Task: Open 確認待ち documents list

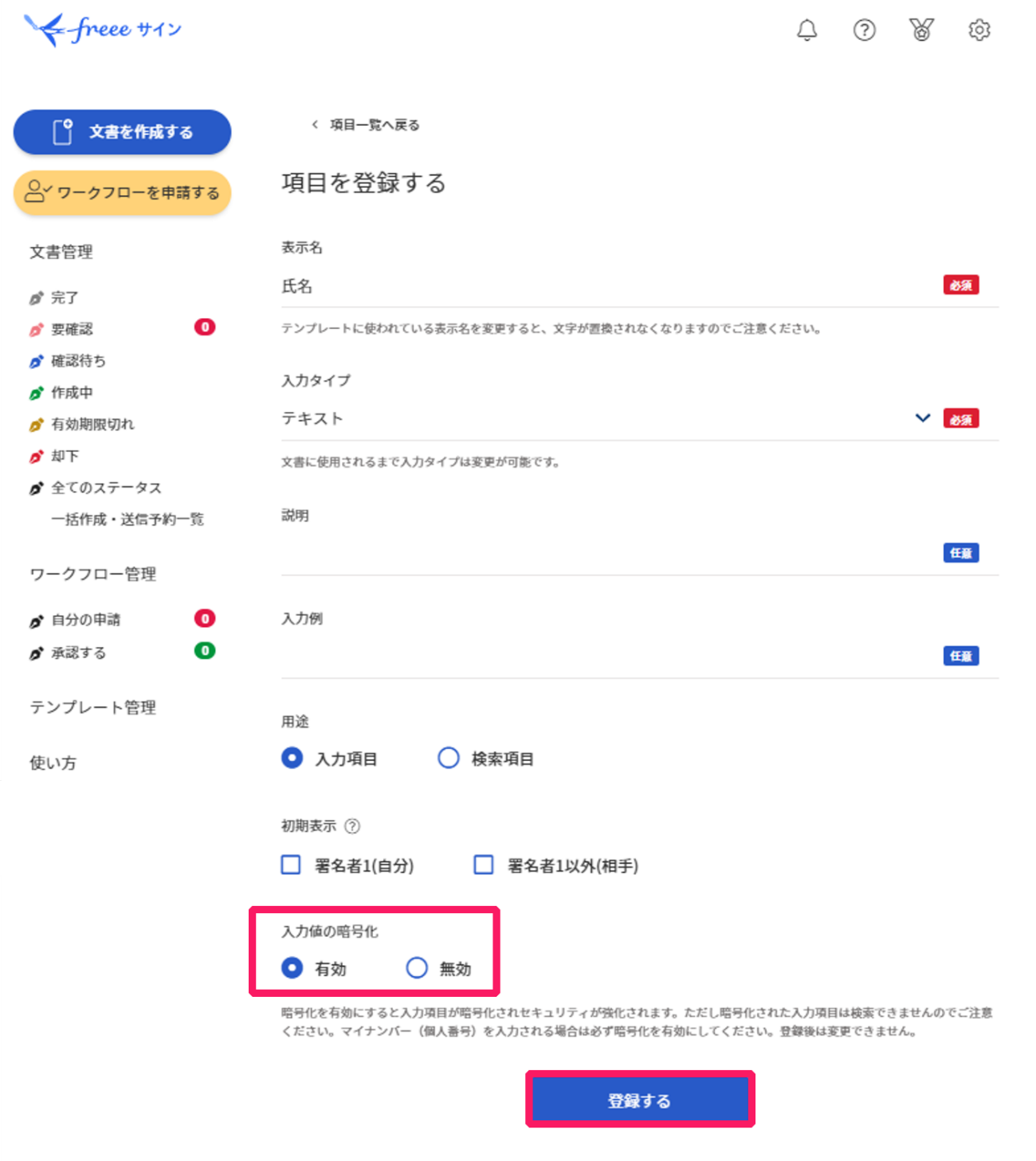Action: click(x=79, y=361)
